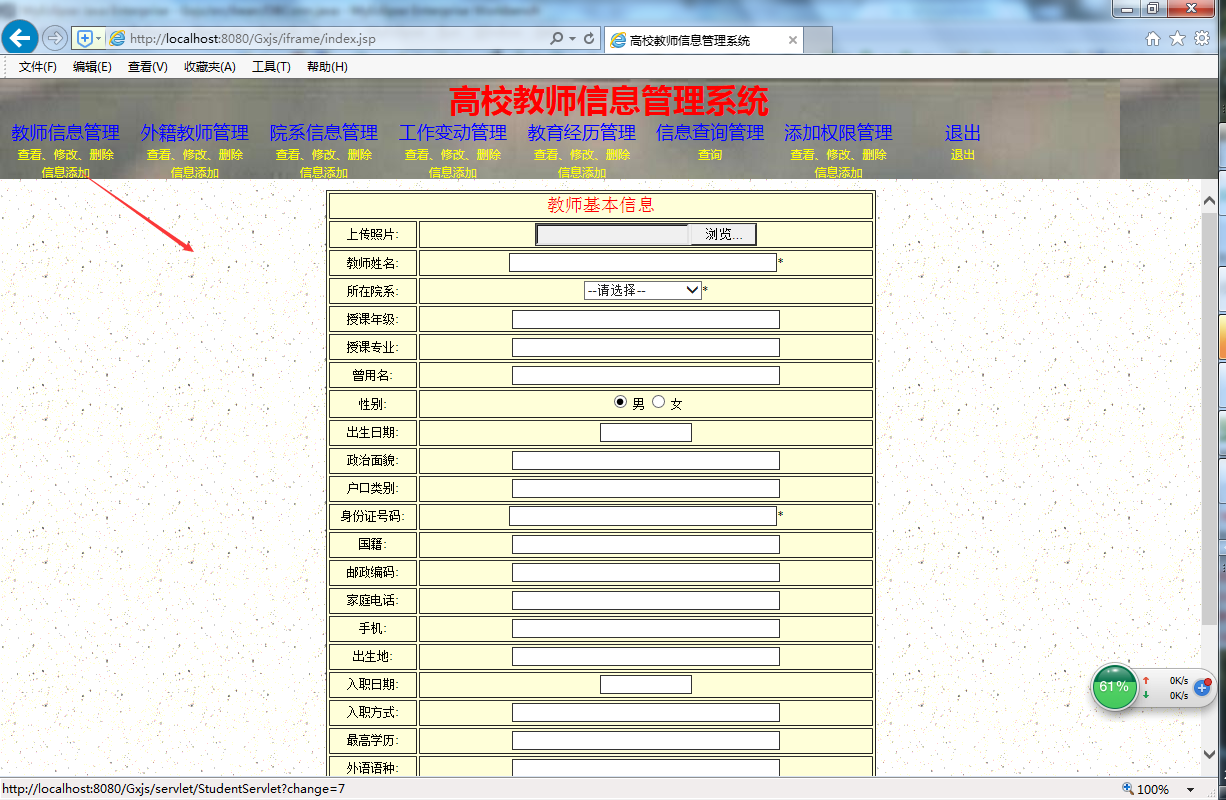Open the 帮助(H) menu
This screenshot has height=800, width=1226.
click(x=327, y=67)
